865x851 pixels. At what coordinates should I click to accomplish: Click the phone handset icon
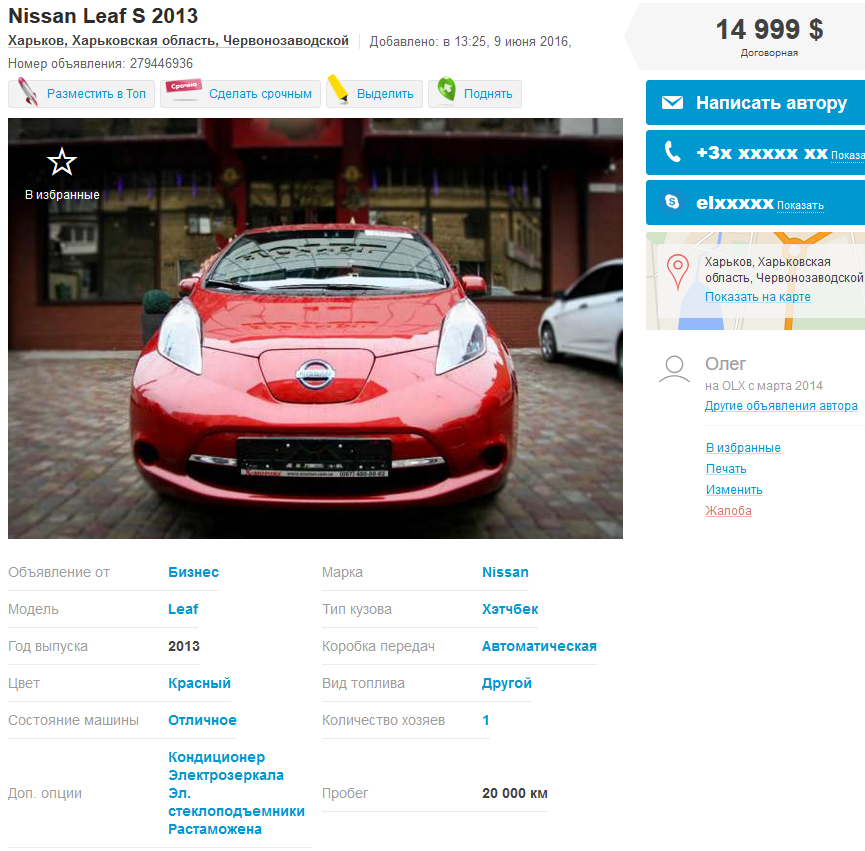pos(672,152)
